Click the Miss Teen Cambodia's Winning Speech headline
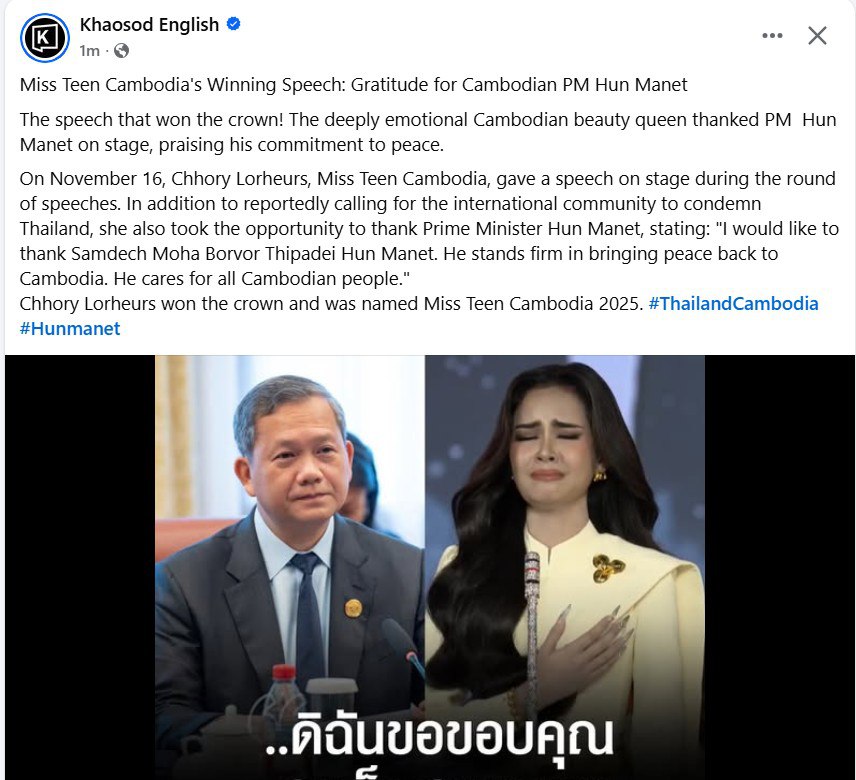 (353, 85)
